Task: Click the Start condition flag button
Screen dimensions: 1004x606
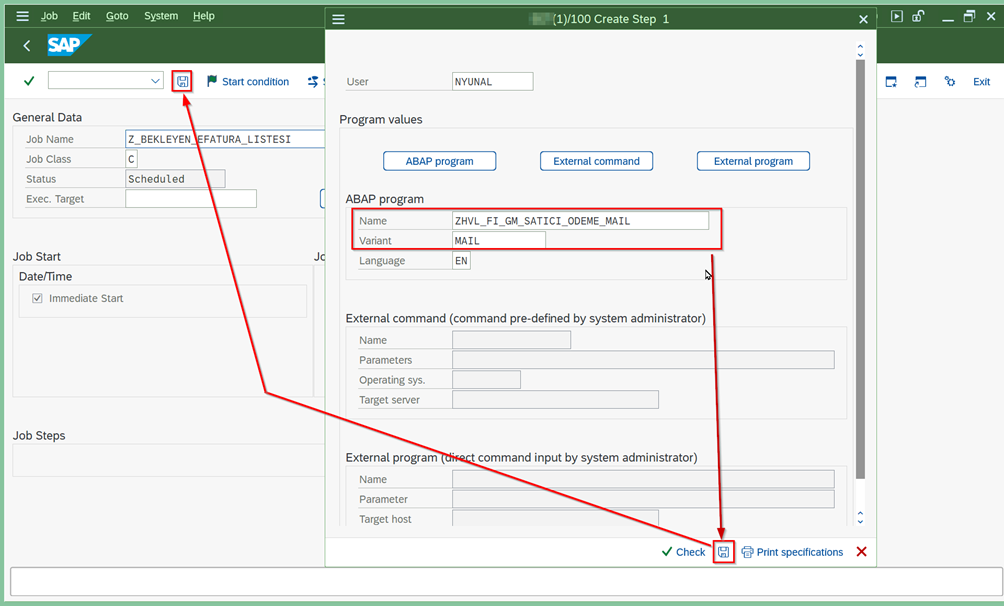Action: coord(248,81)
